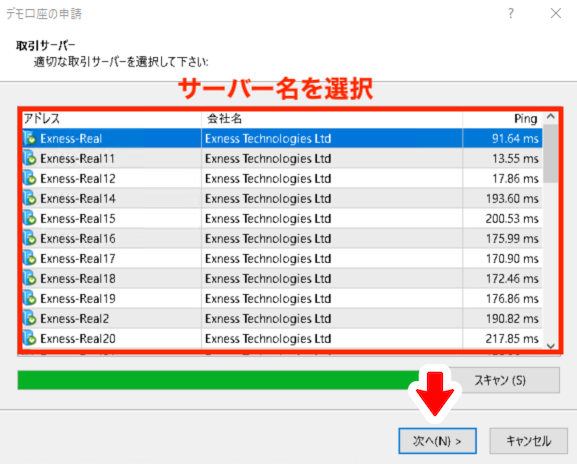Click server icon beside Exness-Real16
The image size is (577, 464).
[x=29, y=238]
